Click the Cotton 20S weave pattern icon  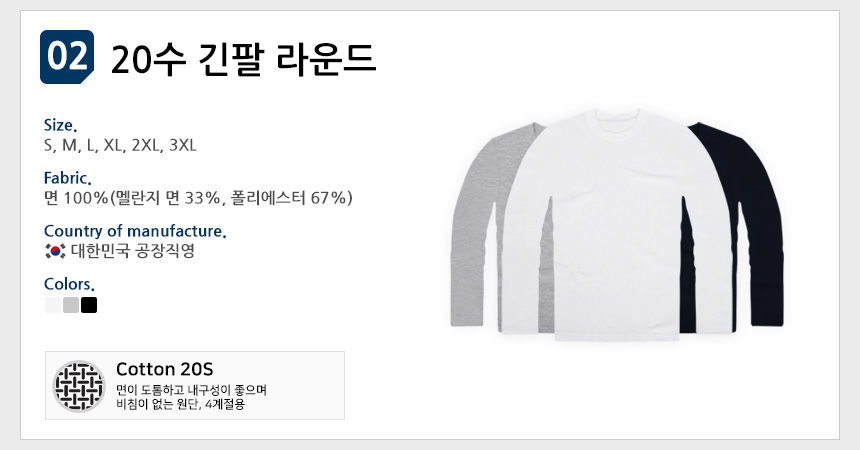pos(79,386)
